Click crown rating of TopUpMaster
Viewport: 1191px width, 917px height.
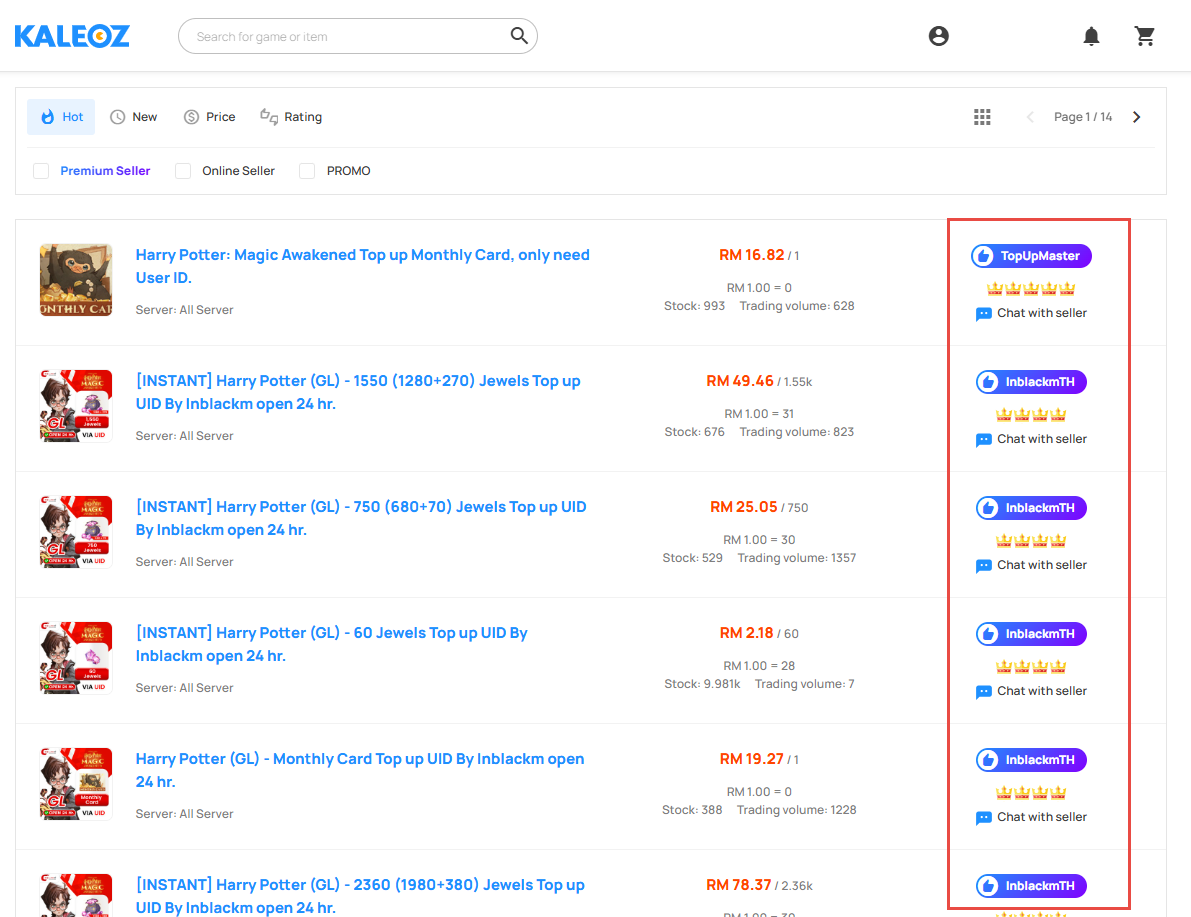click(1031, 288)
